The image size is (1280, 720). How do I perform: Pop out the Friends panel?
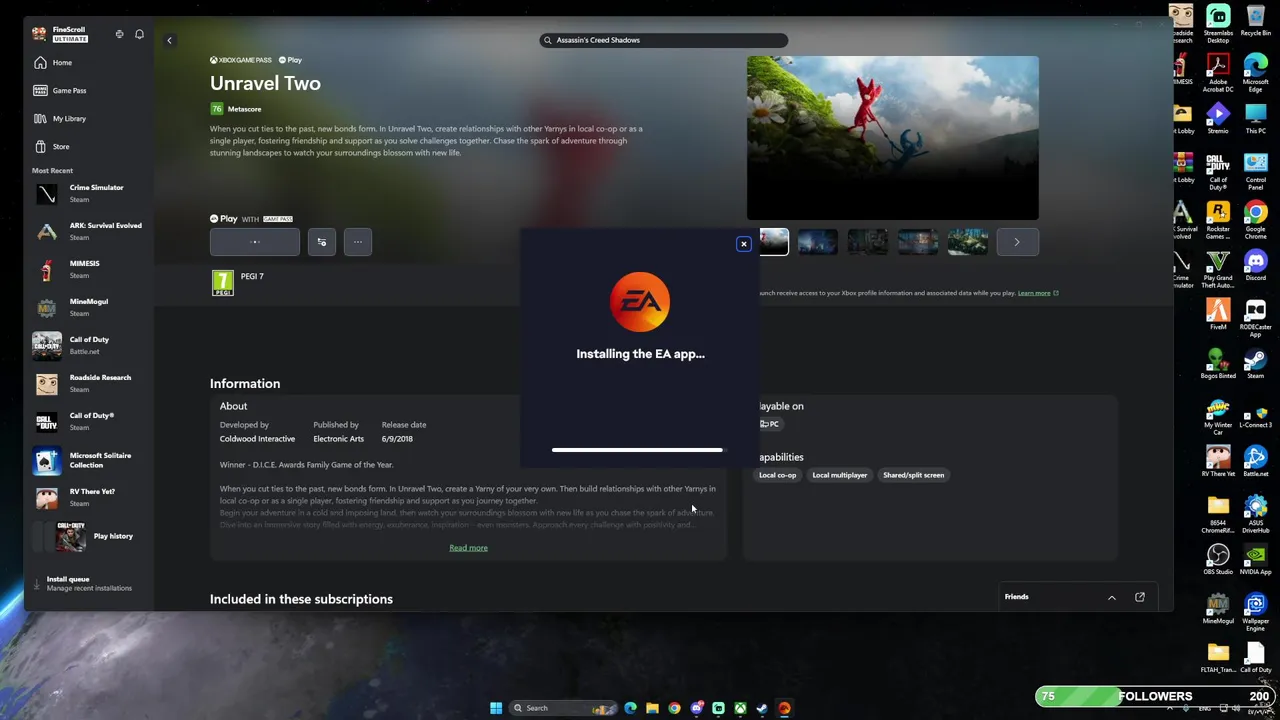pyautogui.click(x=1139, y=597)
